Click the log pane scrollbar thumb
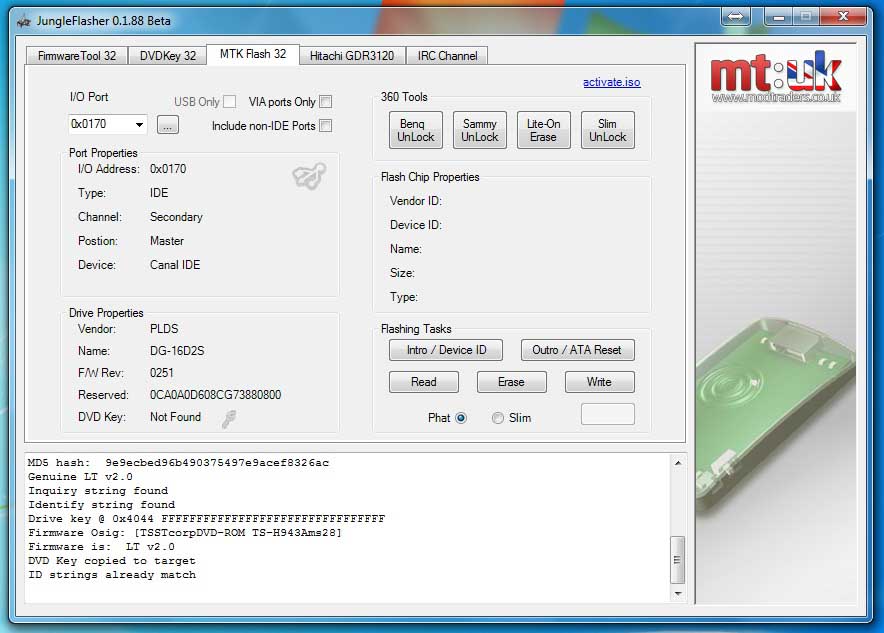Screen dimensions: 884x633 click(678, 560)
